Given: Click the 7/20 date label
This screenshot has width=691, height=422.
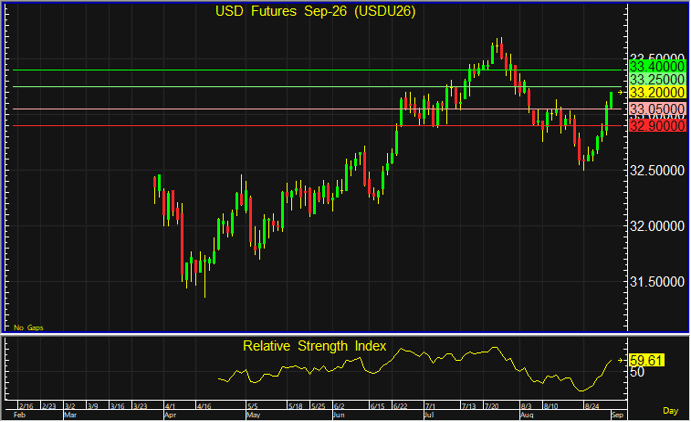Looking at the screenshot, I should (x=492, y=406).
